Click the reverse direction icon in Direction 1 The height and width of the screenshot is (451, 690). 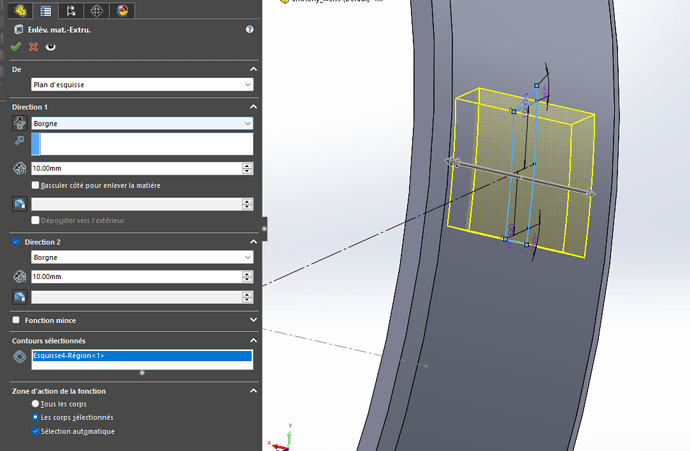19,124
